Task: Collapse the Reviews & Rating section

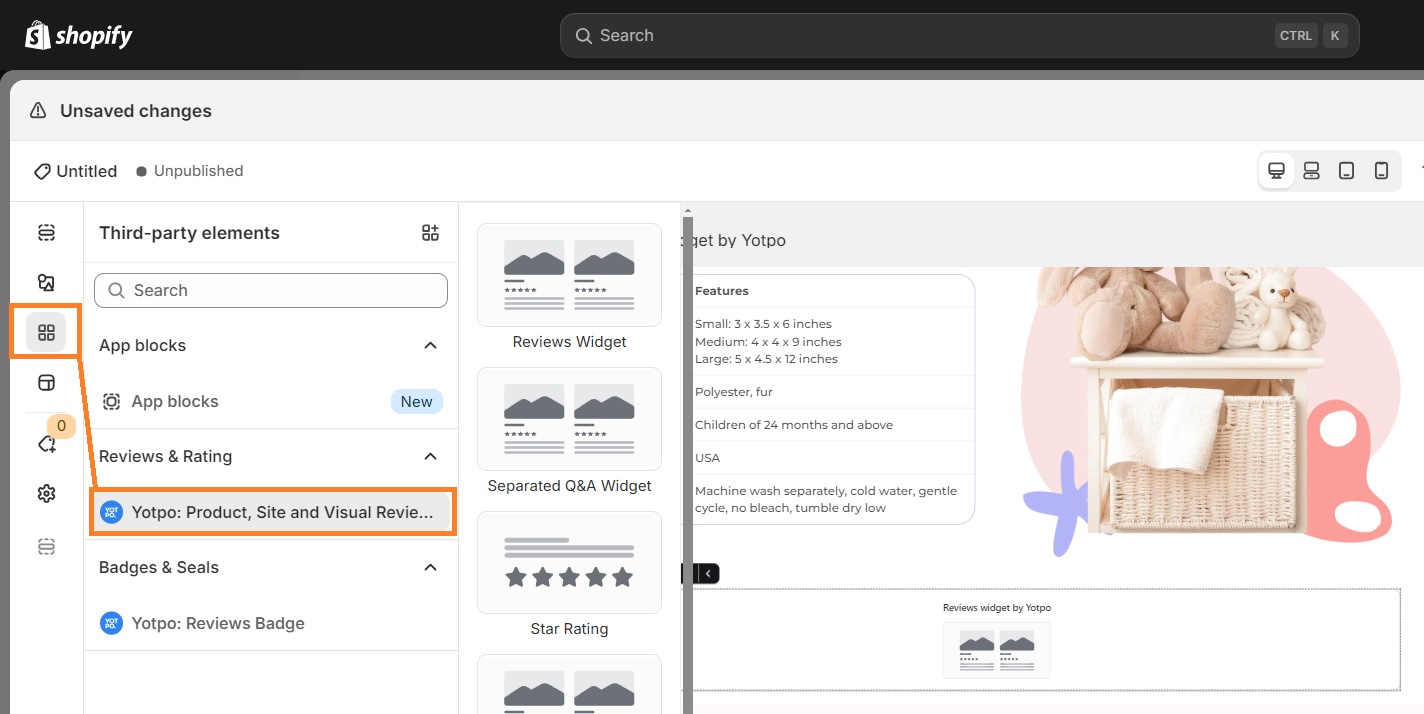Action: [x=430, y=456]
